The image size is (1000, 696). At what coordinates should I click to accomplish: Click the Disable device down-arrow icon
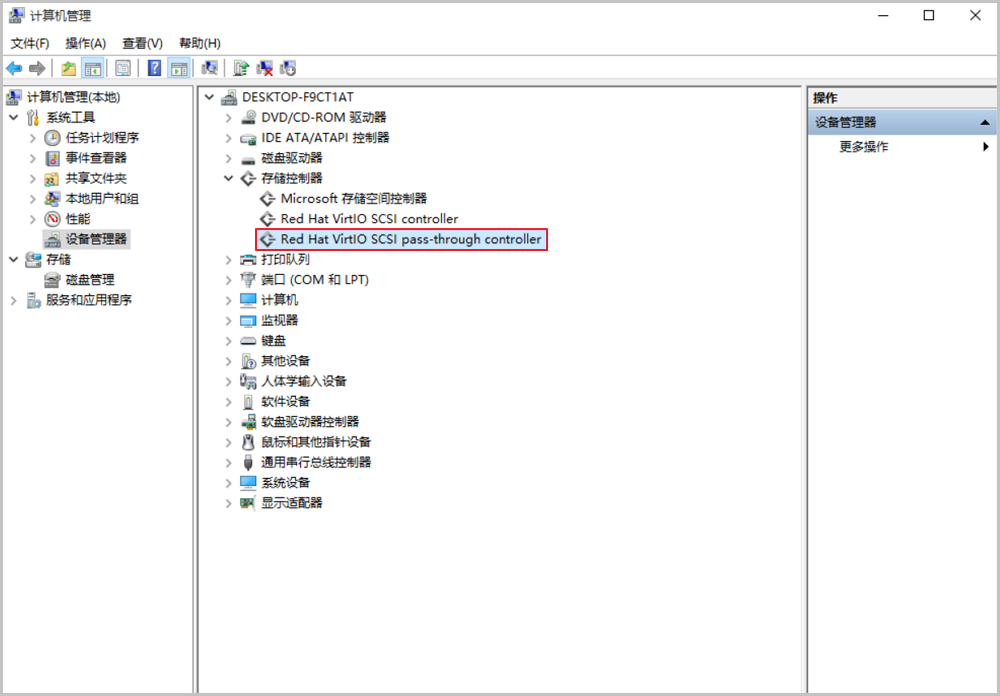coord(288,68)
